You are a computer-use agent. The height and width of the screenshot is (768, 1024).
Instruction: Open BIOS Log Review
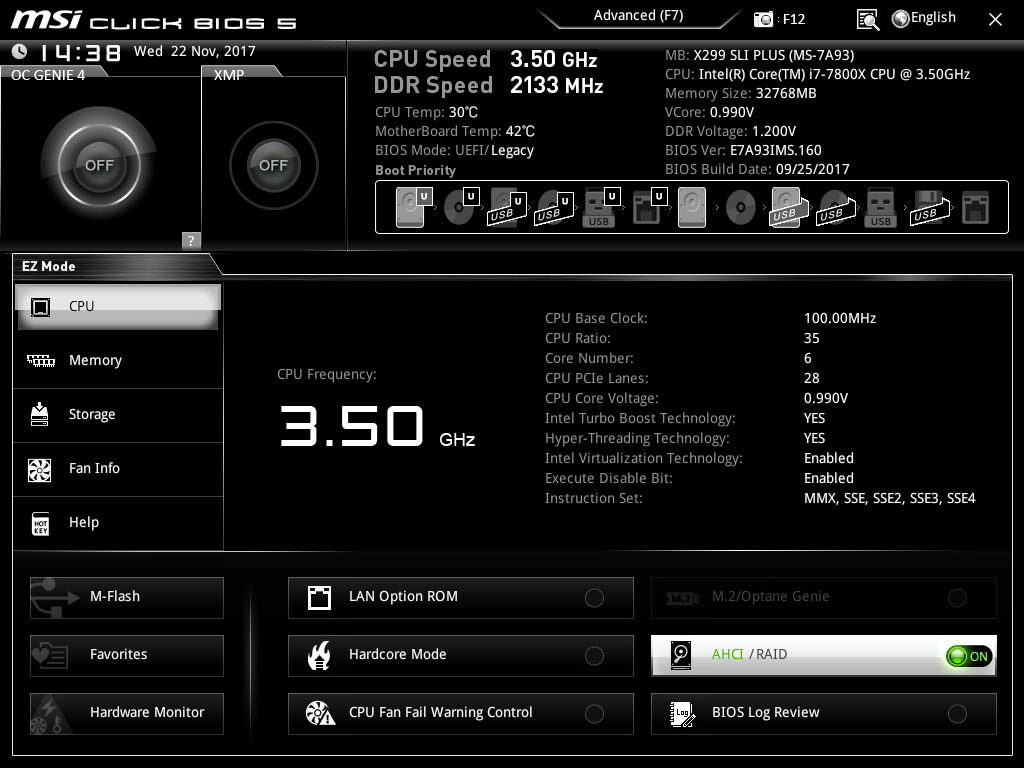click(824, 714)
